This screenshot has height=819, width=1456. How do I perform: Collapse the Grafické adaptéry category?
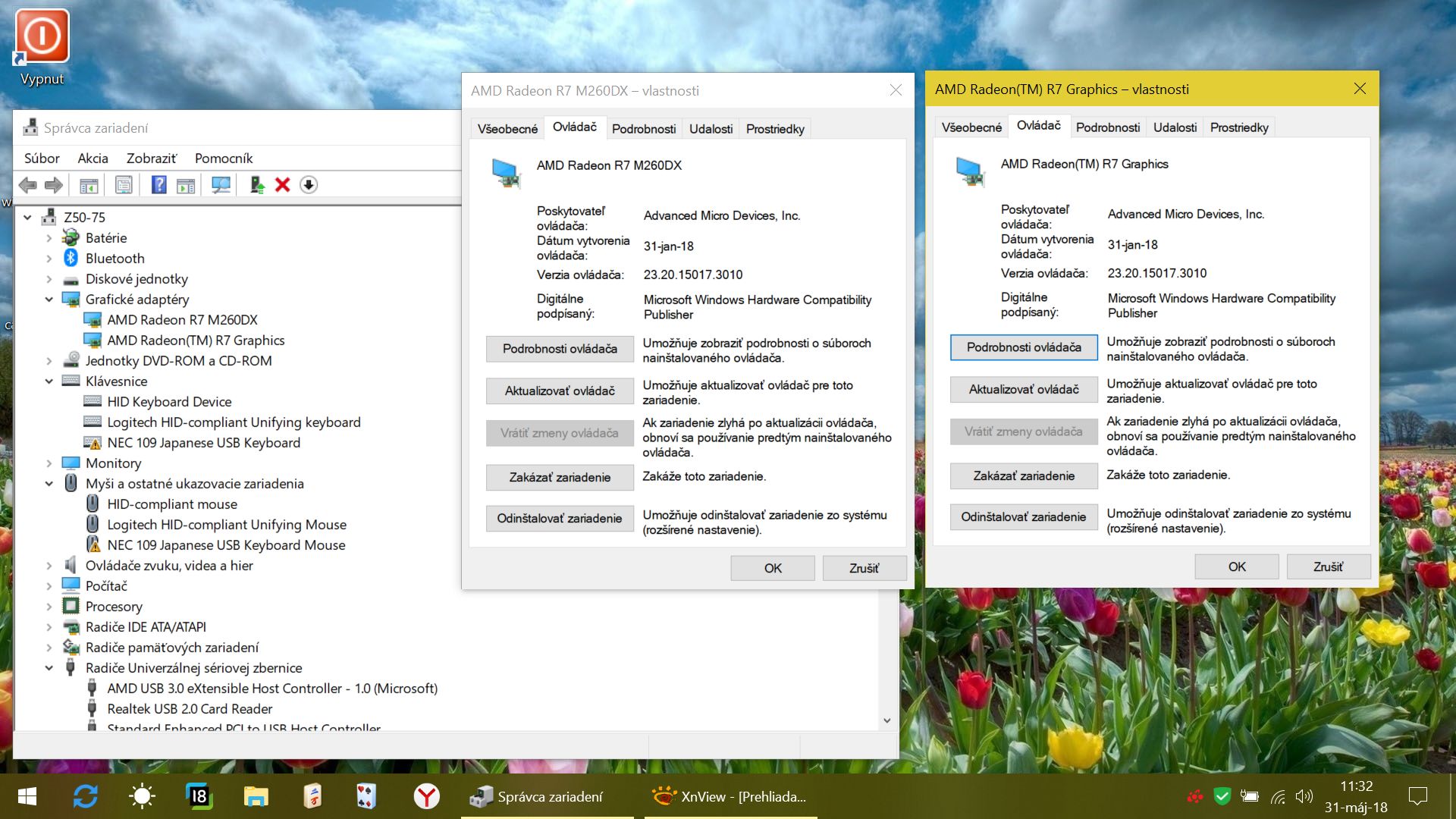pyautogui.click(x=49, y=300)
